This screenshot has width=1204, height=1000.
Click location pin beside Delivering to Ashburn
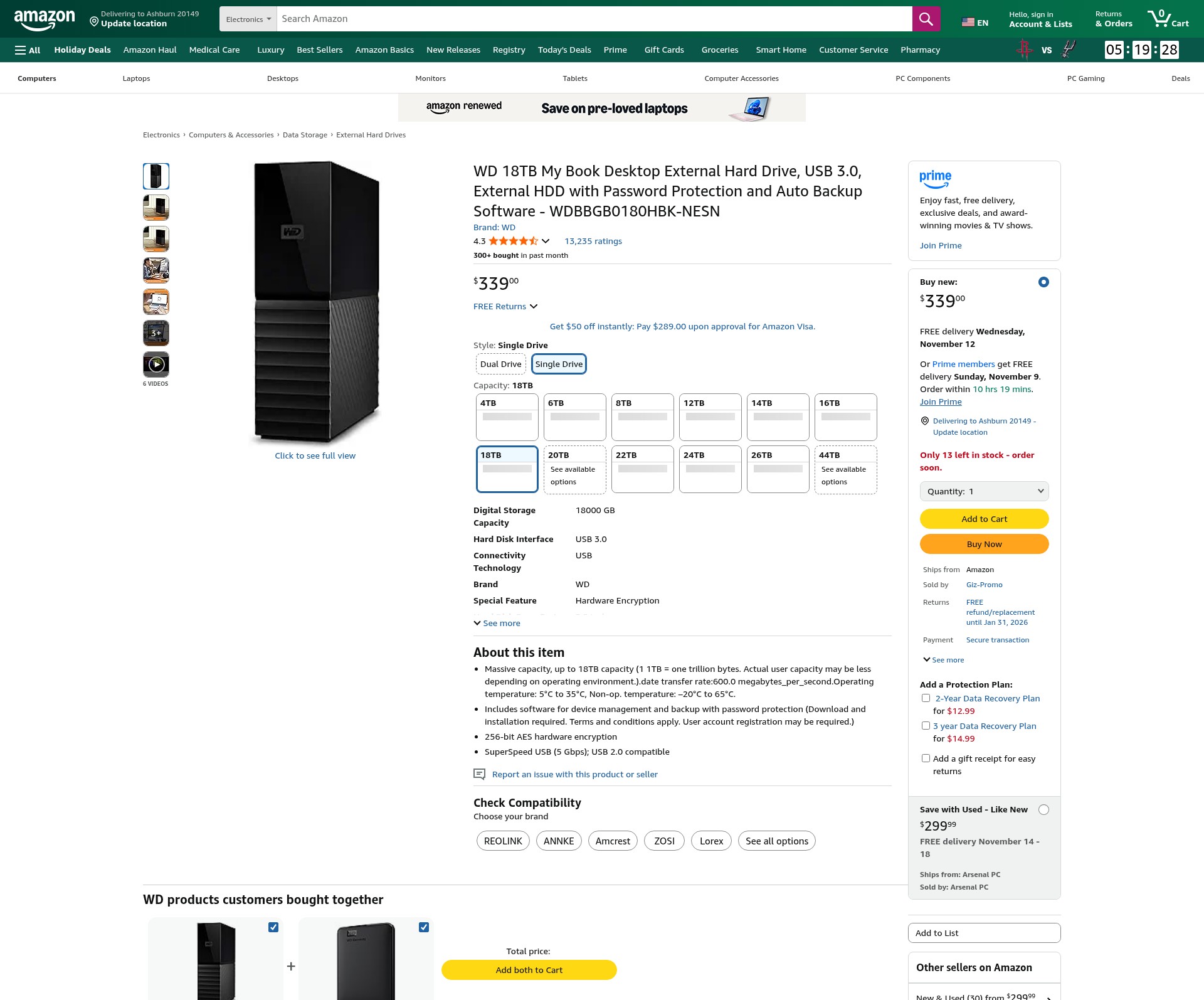coord(94,22)
